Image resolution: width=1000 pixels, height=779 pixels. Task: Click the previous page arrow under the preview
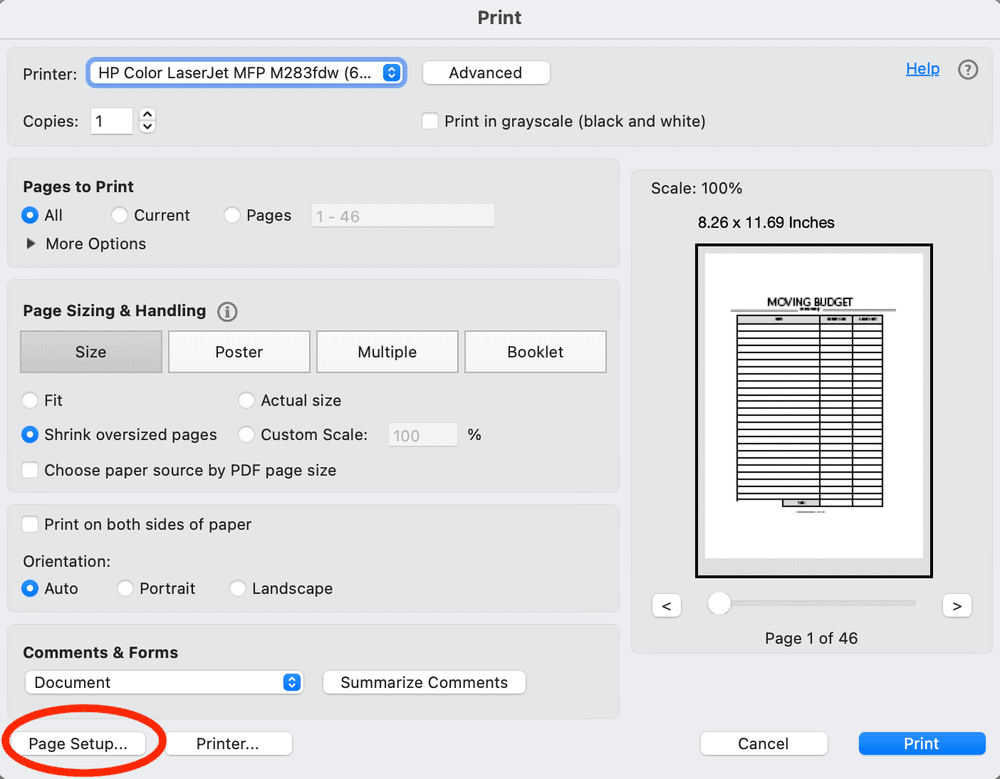click(666, 605)
